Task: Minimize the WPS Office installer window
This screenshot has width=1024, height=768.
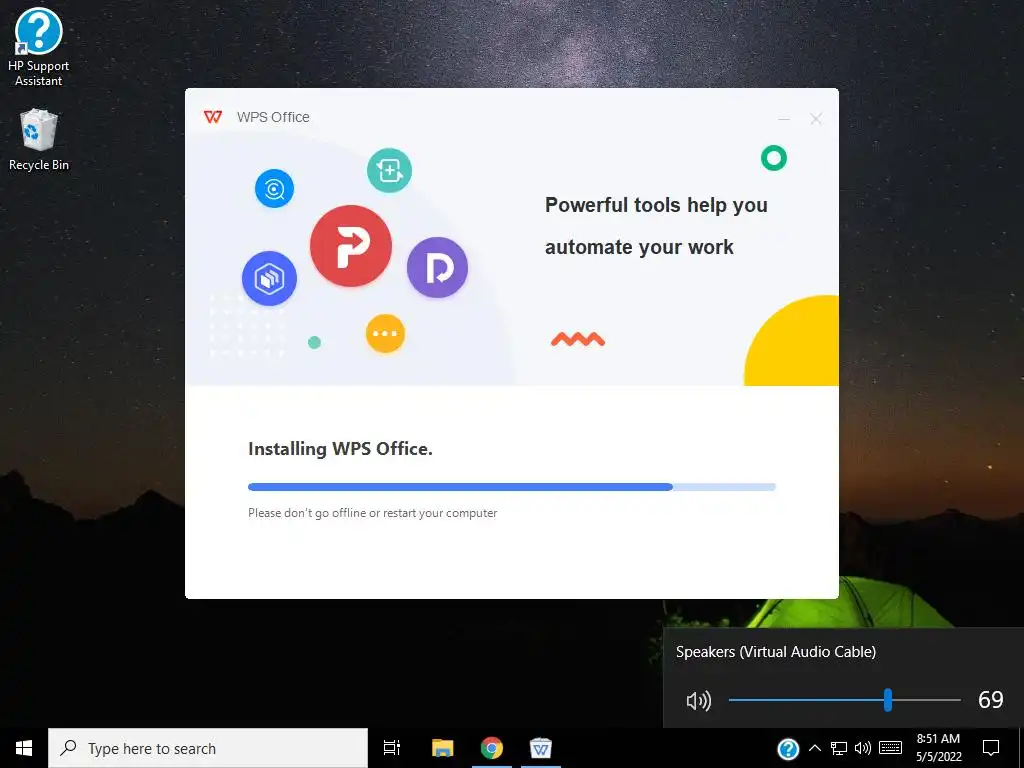Action: [x=784, y=119]
